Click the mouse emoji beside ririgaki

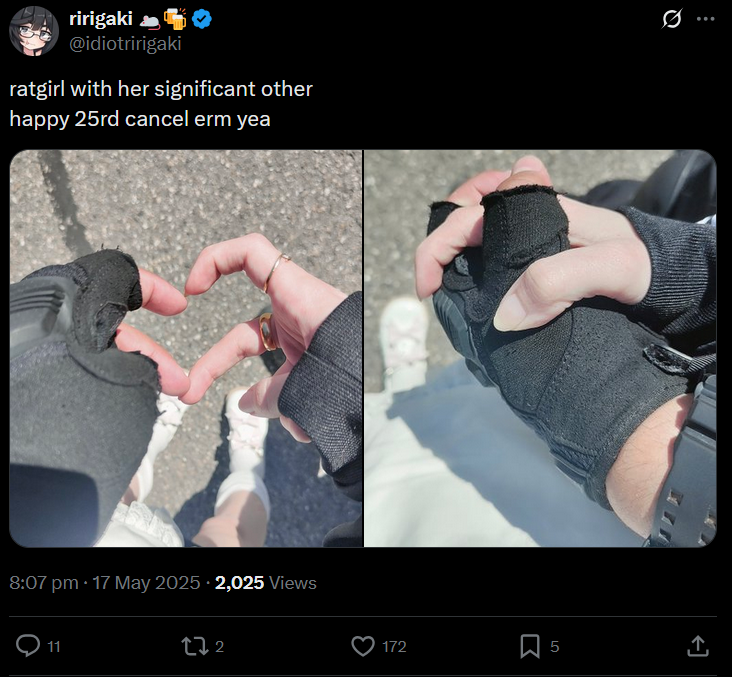pos(150,21)
